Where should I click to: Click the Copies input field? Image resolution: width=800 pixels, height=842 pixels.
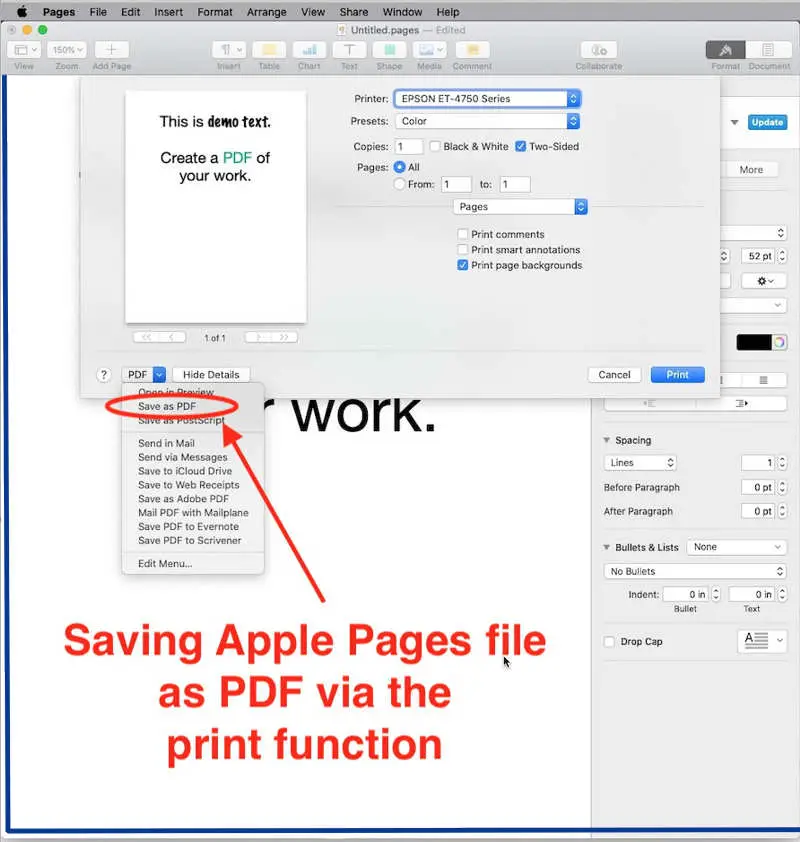point(409,147)
